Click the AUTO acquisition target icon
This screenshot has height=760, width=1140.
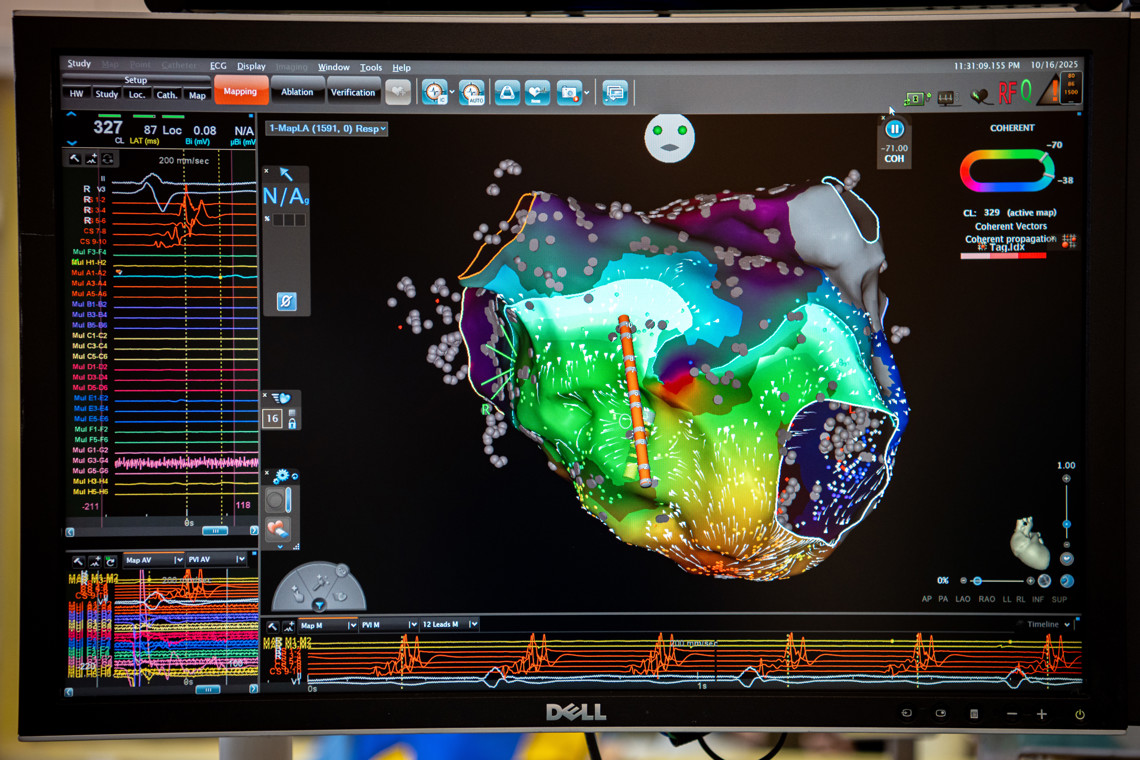pos(471,92)
